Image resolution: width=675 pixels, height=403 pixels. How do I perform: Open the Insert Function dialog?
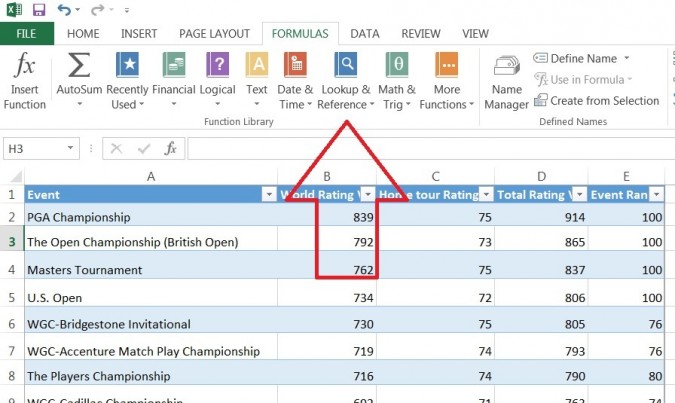pos(25,81)
